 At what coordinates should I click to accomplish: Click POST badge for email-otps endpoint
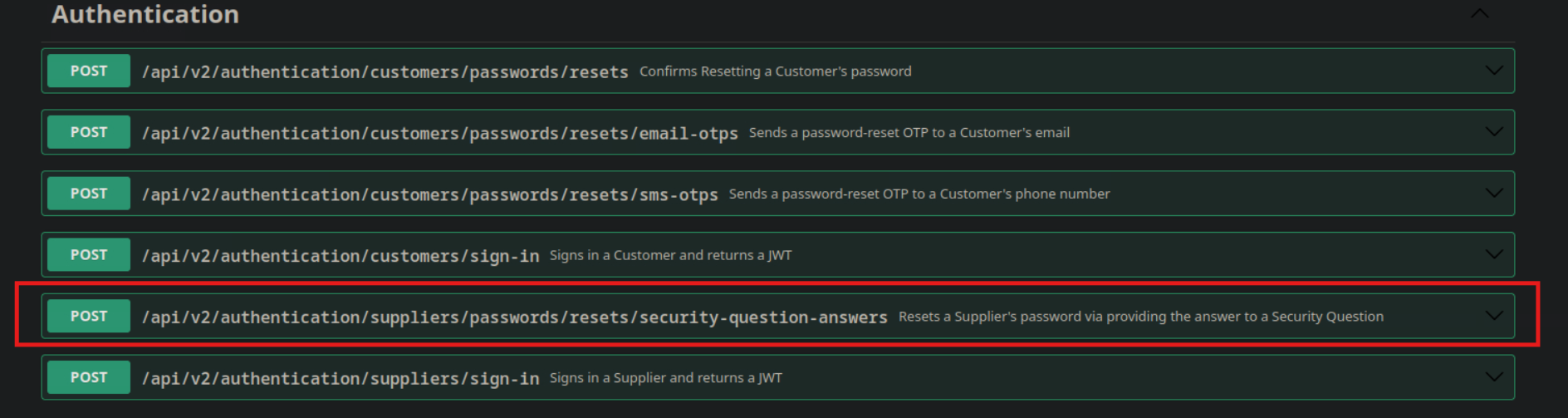[x=89, y=132]
